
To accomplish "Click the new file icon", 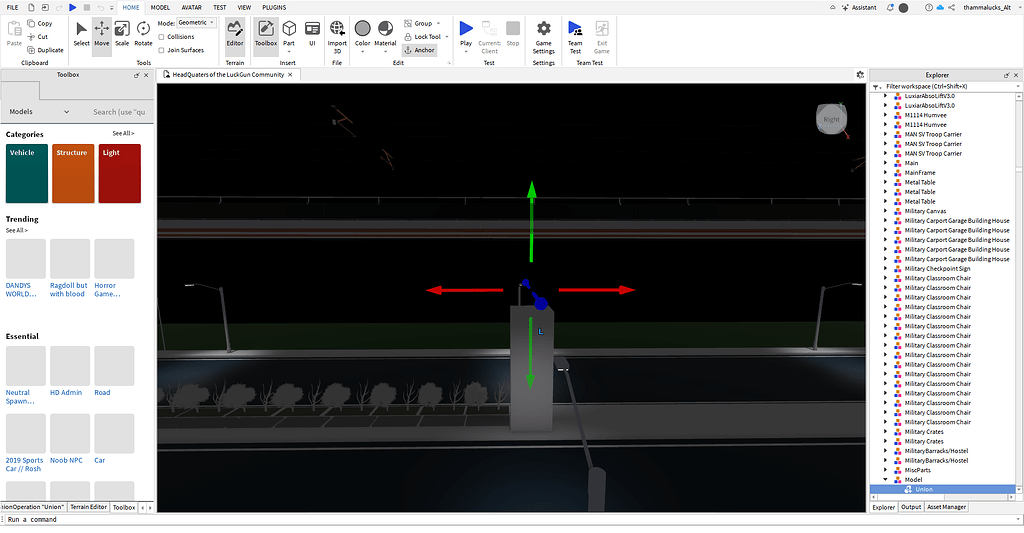I will (31, 8).
